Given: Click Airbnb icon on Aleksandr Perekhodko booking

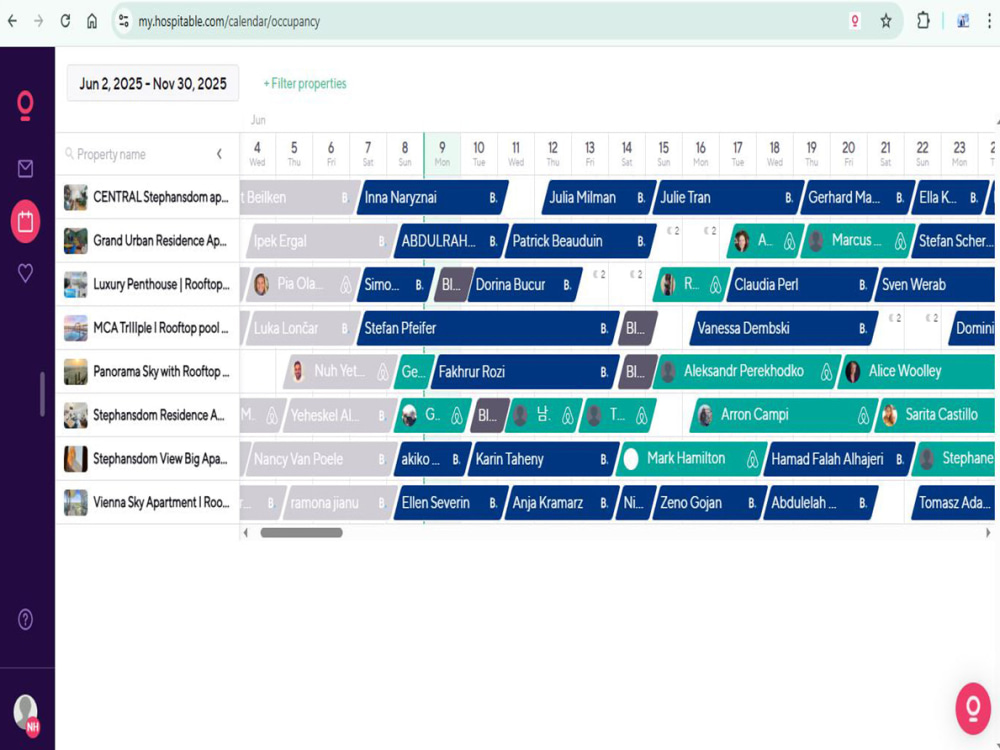Looking at the screenshot, I should click(x=826, y=372).
